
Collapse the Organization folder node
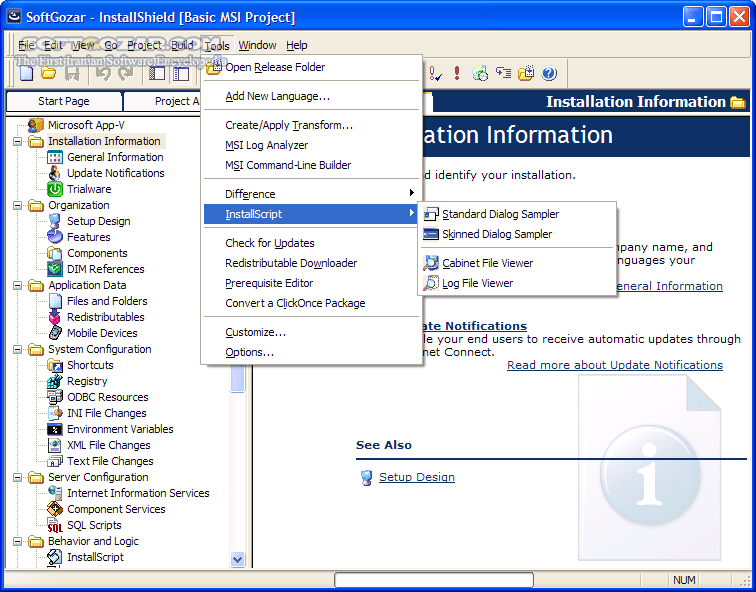(18, 205)
